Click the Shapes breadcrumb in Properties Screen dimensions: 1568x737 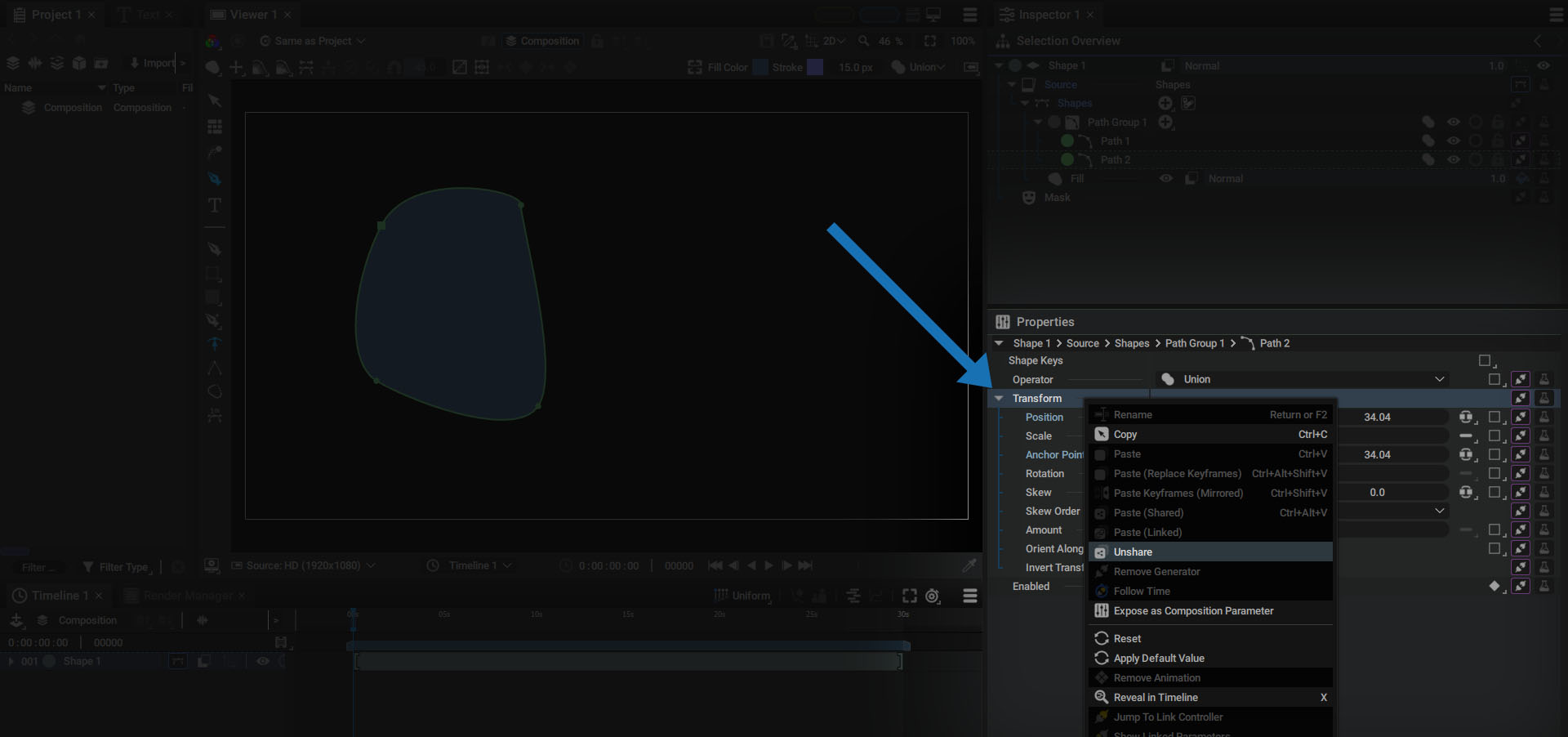(x=1131, y=343)
